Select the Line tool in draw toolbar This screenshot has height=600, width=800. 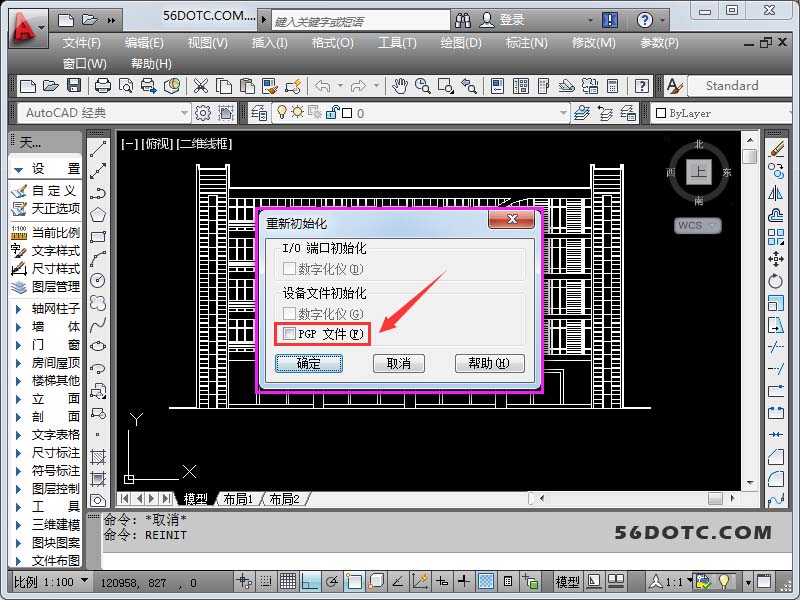click(x=98, y=149)
